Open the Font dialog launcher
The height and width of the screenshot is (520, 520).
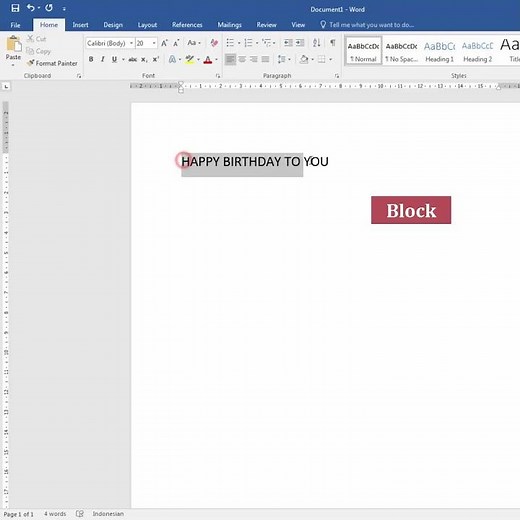(218, 76)
